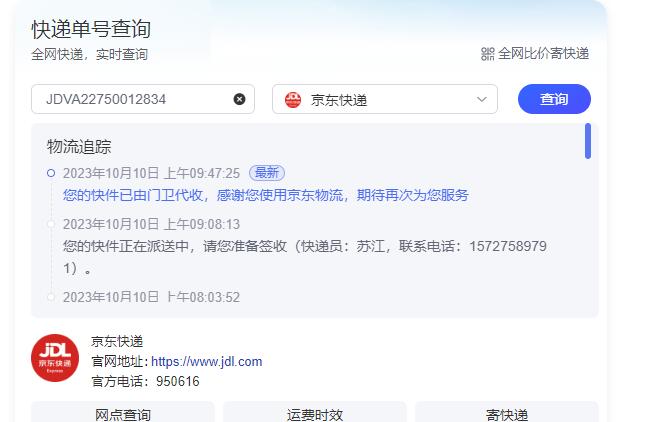Image resolution: width=645 pixels, height=422 pixels.
Task: Click the 门卫代收 latest status message
Action: [x=266, y=195]
